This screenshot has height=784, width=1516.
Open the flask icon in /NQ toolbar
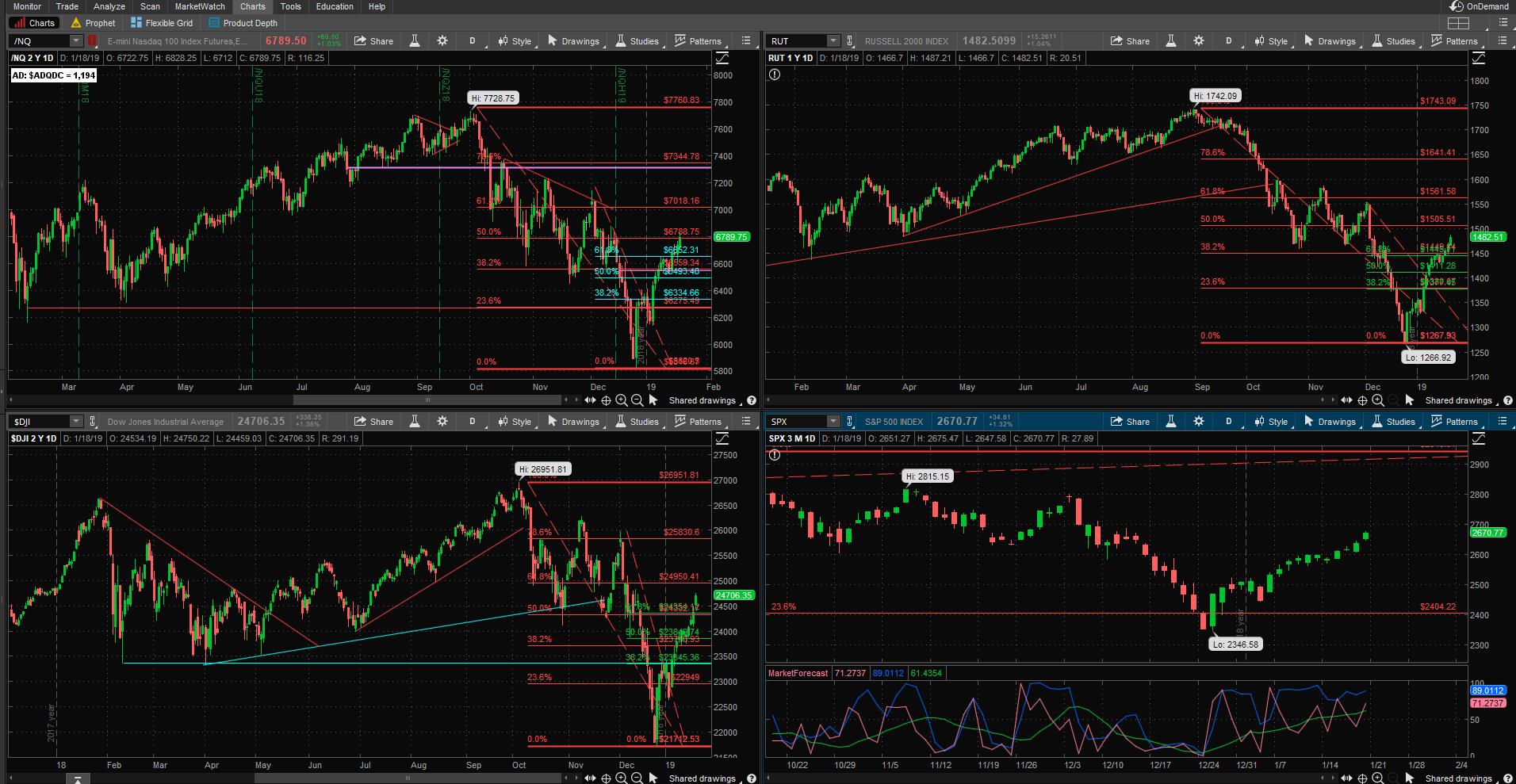tap(414, 41)
